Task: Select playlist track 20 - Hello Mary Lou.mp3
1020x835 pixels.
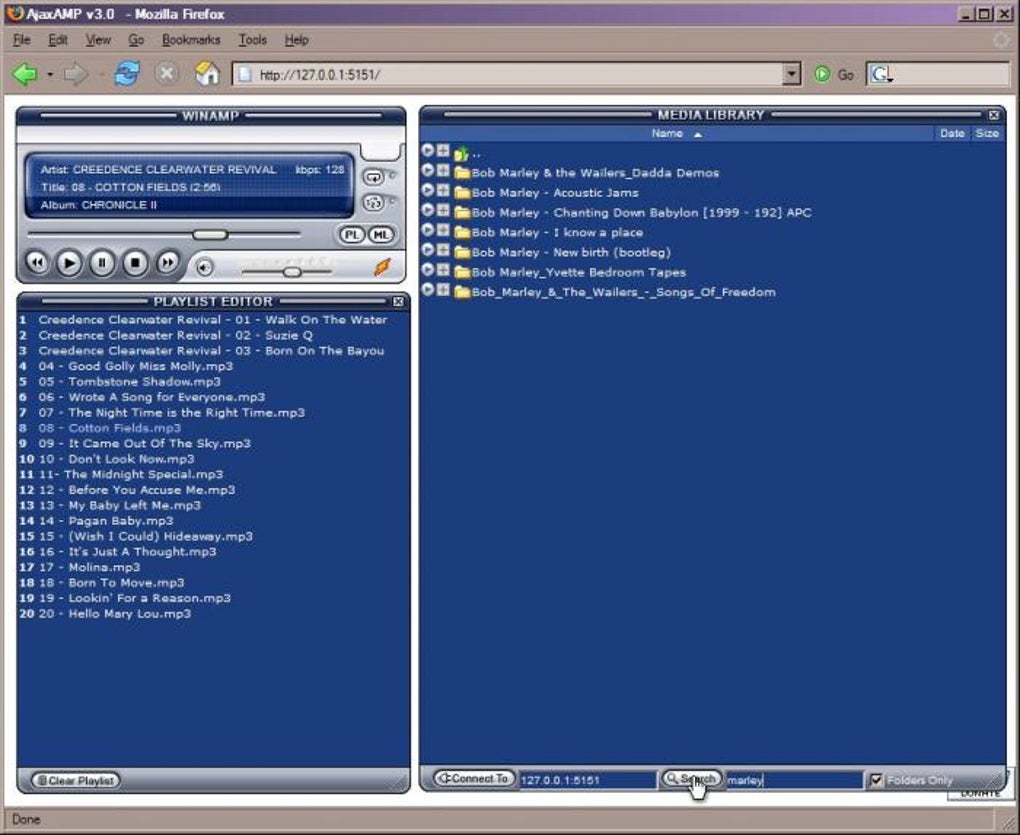Action: tap(114, 613)
